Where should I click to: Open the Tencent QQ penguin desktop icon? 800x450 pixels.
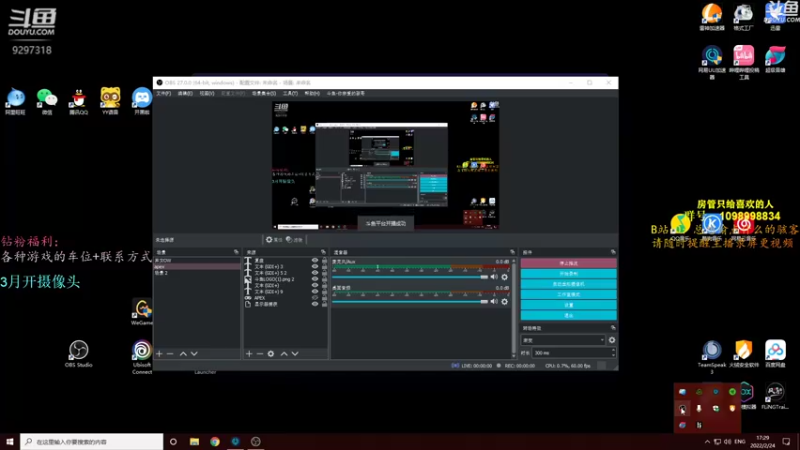click(x=79, y=102)
